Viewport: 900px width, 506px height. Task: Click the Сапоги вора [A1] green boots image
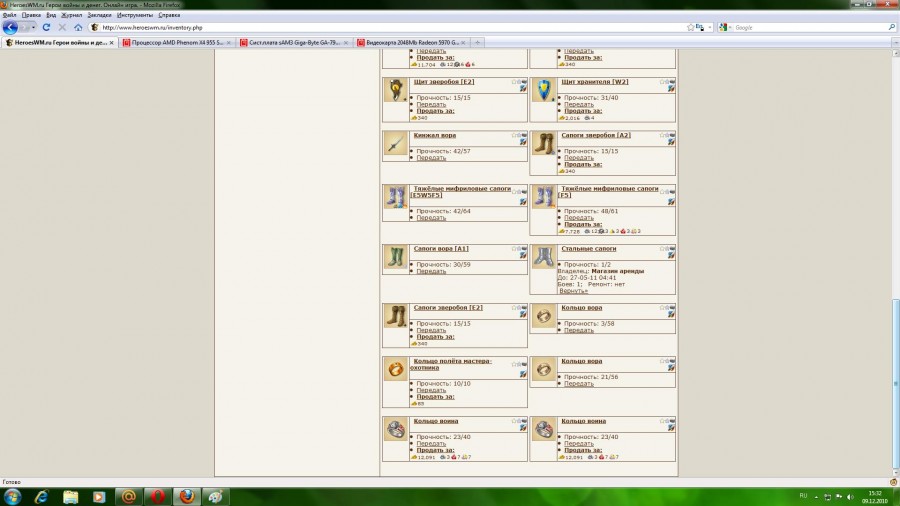point(395,257)
